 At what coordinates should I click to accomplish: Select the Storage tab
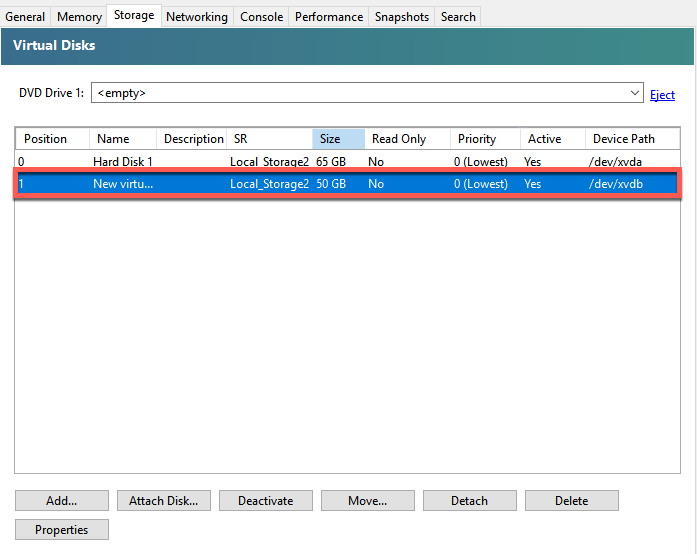[x=134, y=16]
